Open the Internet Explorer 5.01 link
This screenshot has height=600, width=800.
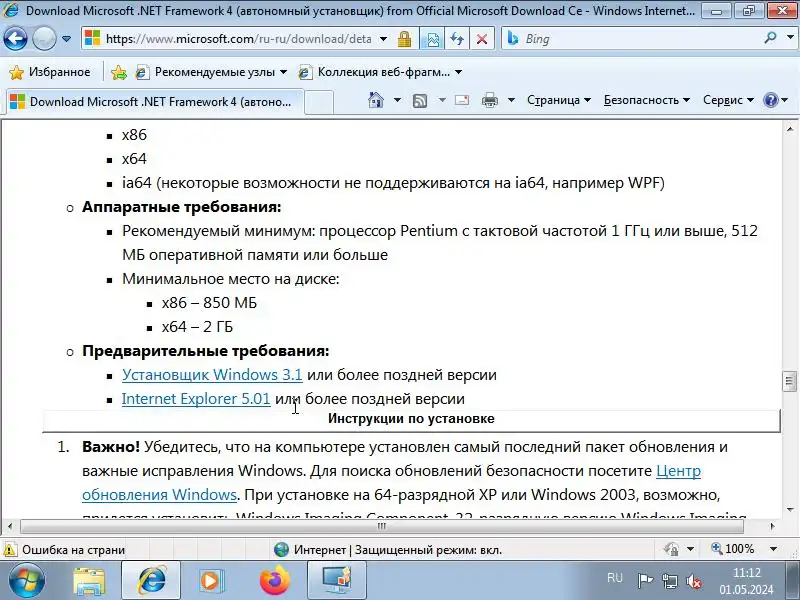point(196,398)
